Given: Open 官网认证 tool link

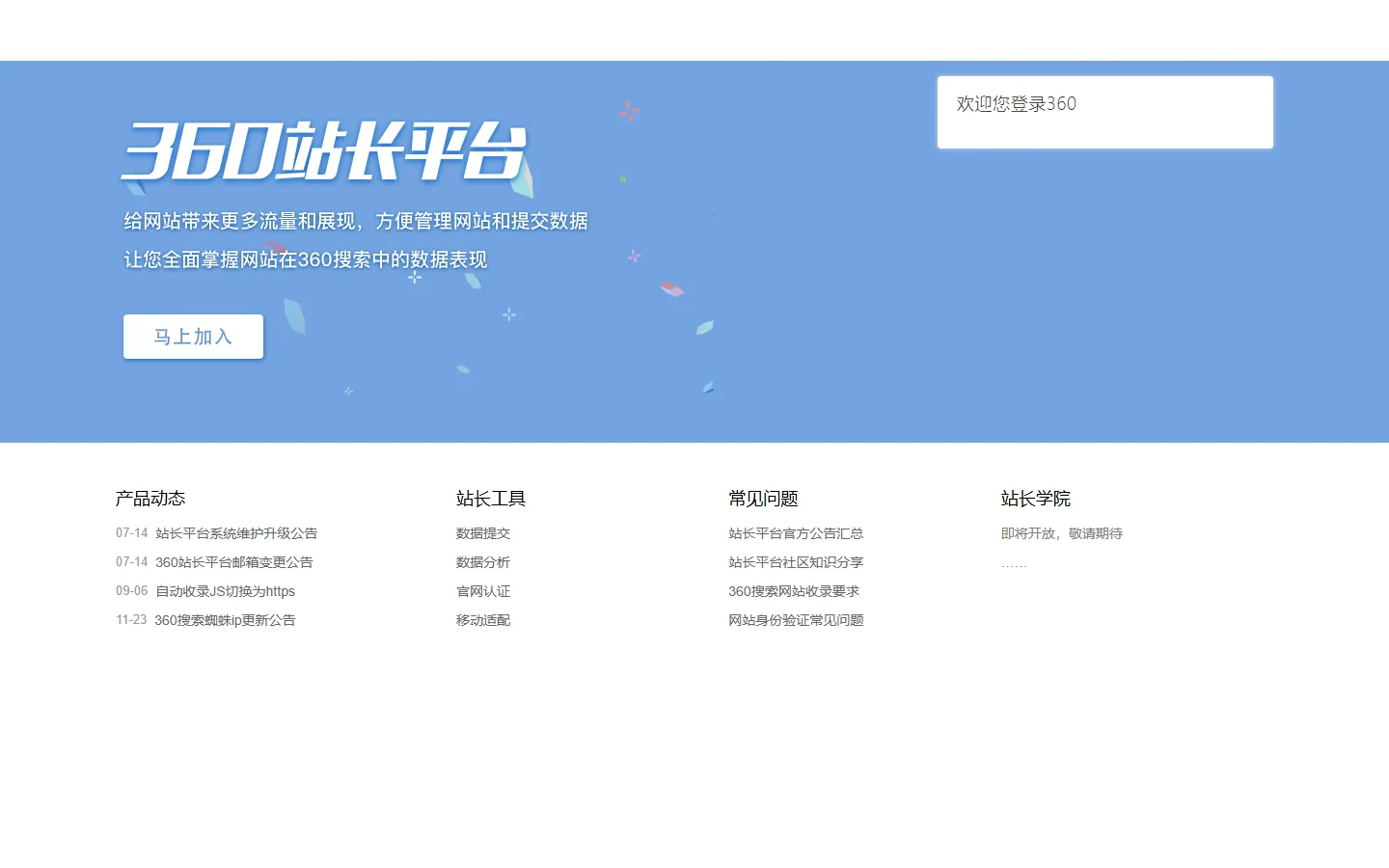Looking at the screenshot, I should [483, 591].
